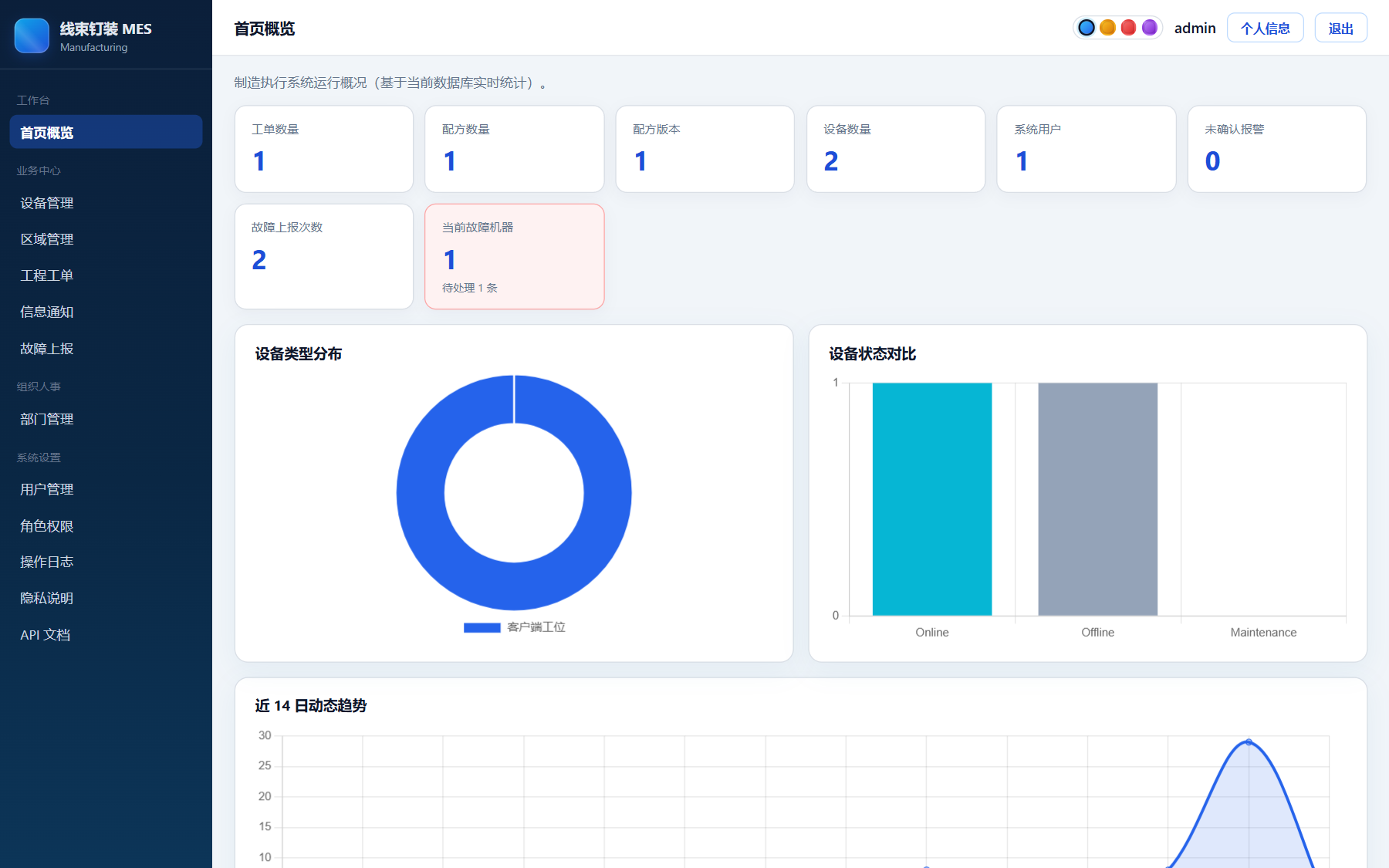Image resolution: width=1389 pixels, height=868 pixels.
Task: View 操作日志 from the sidebar
Action: [106, 562]
